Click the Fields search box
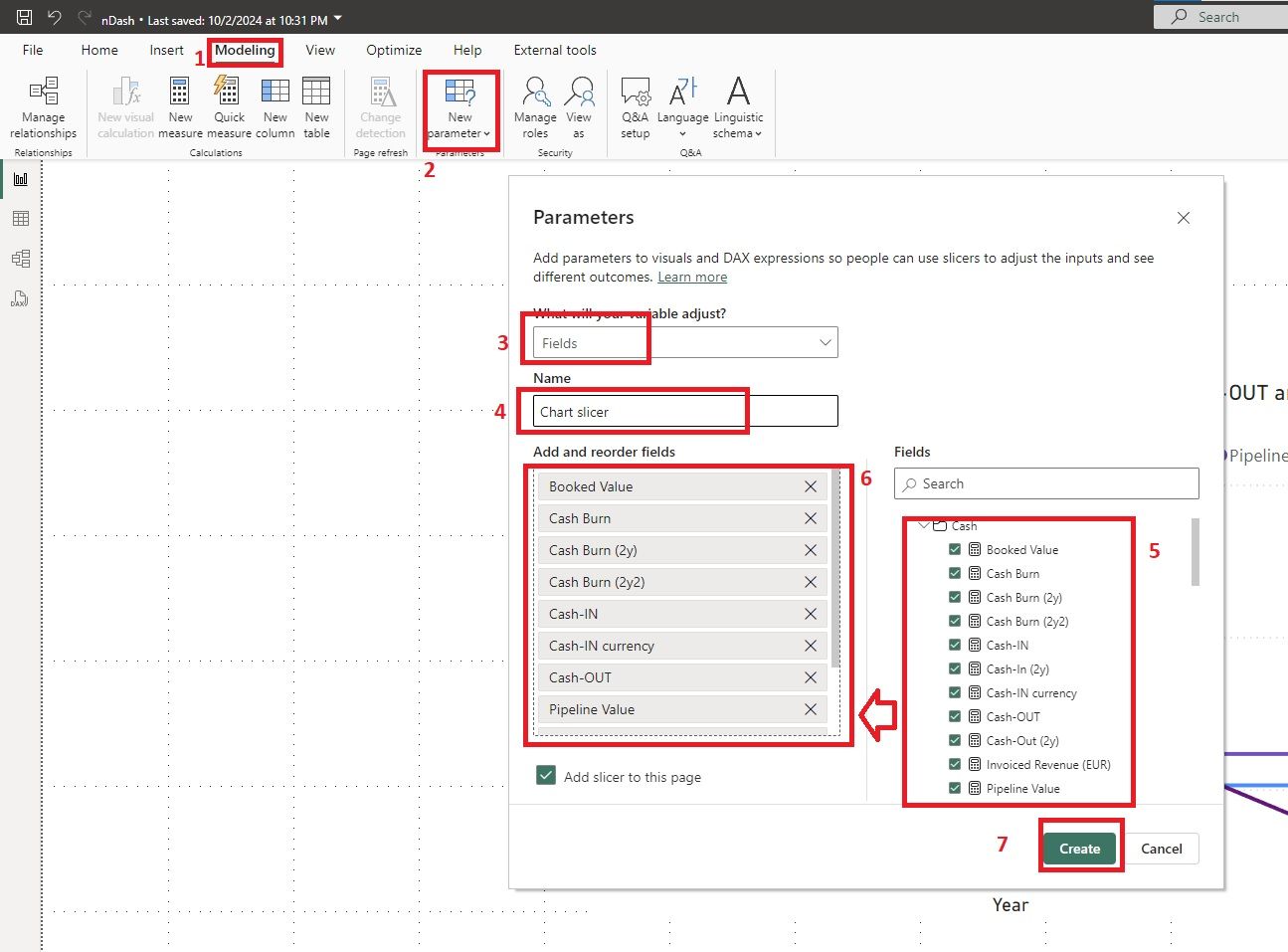 1046,483
